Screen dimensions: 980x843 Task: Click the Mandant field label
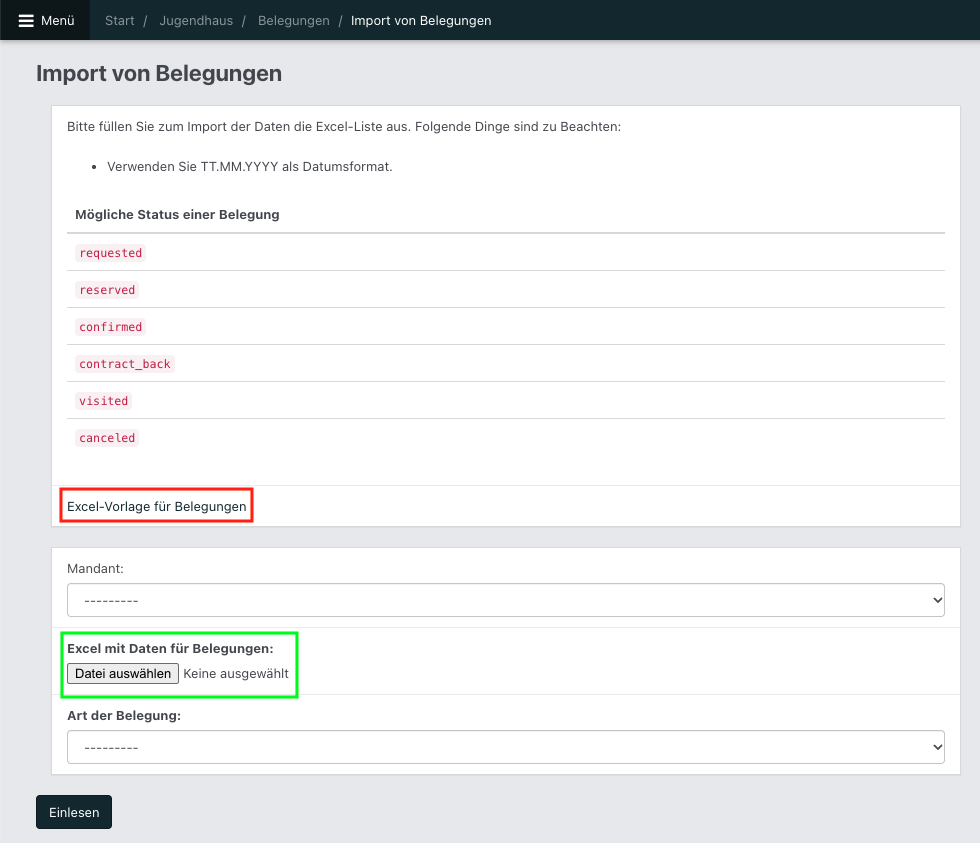coord(95,569)
